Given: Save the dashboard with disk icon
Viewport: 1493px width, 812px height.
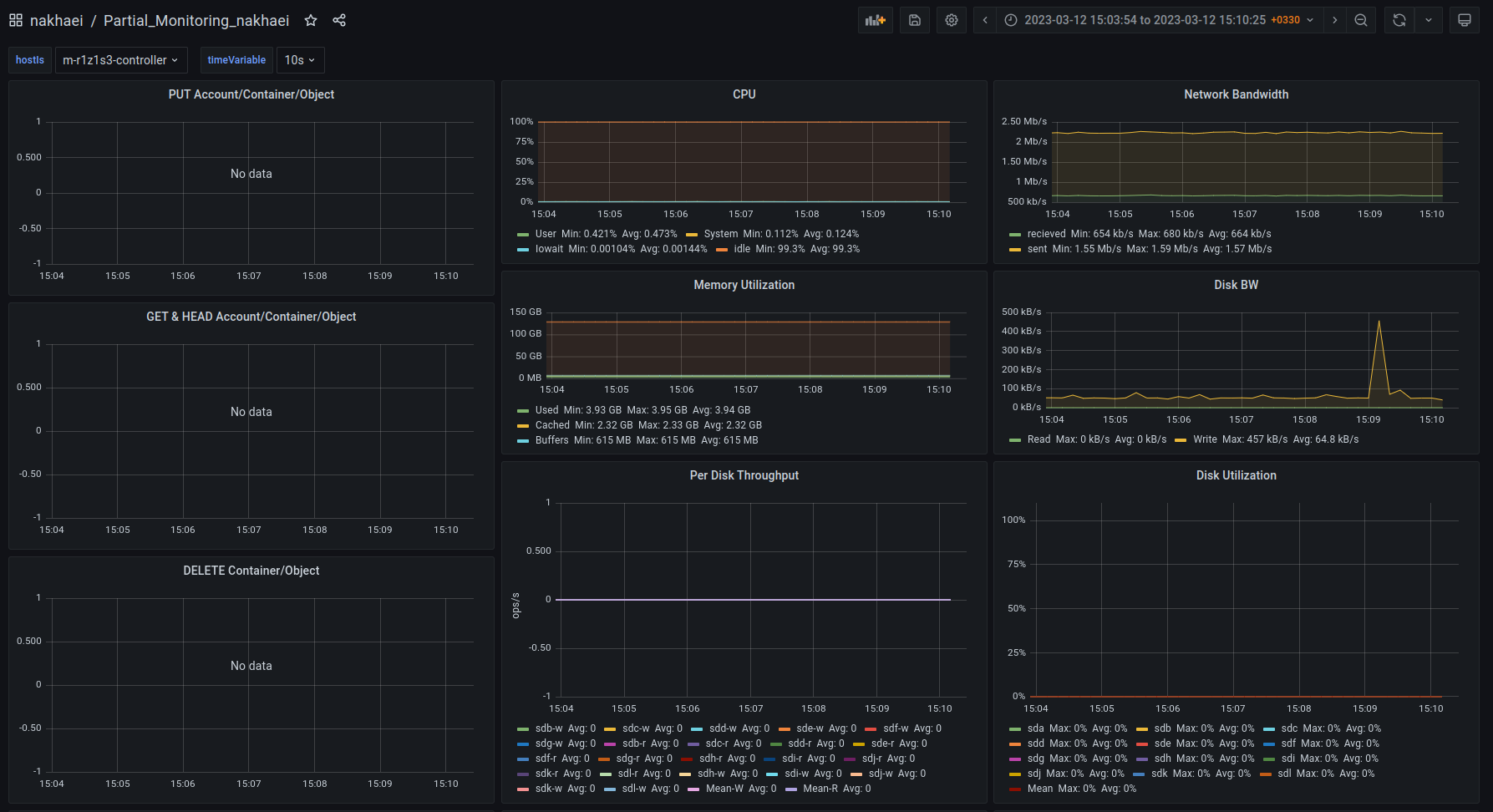Looking at the screenshot, I should point(915,20).
